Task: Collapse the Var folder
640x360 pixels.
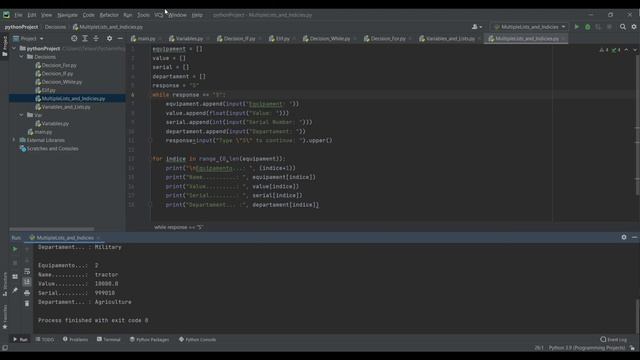Action: tap(22, 115)
